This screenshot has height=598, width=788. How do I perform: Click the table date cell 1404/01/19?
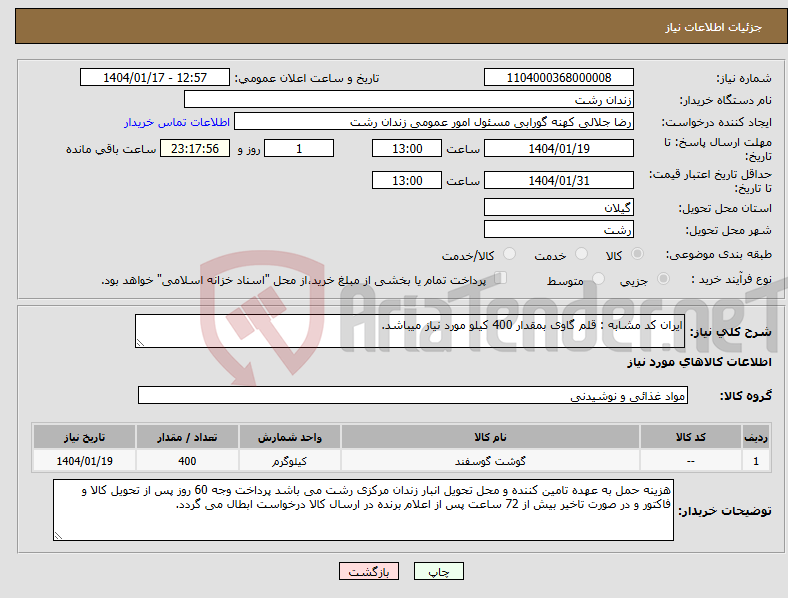click(84, 461)
